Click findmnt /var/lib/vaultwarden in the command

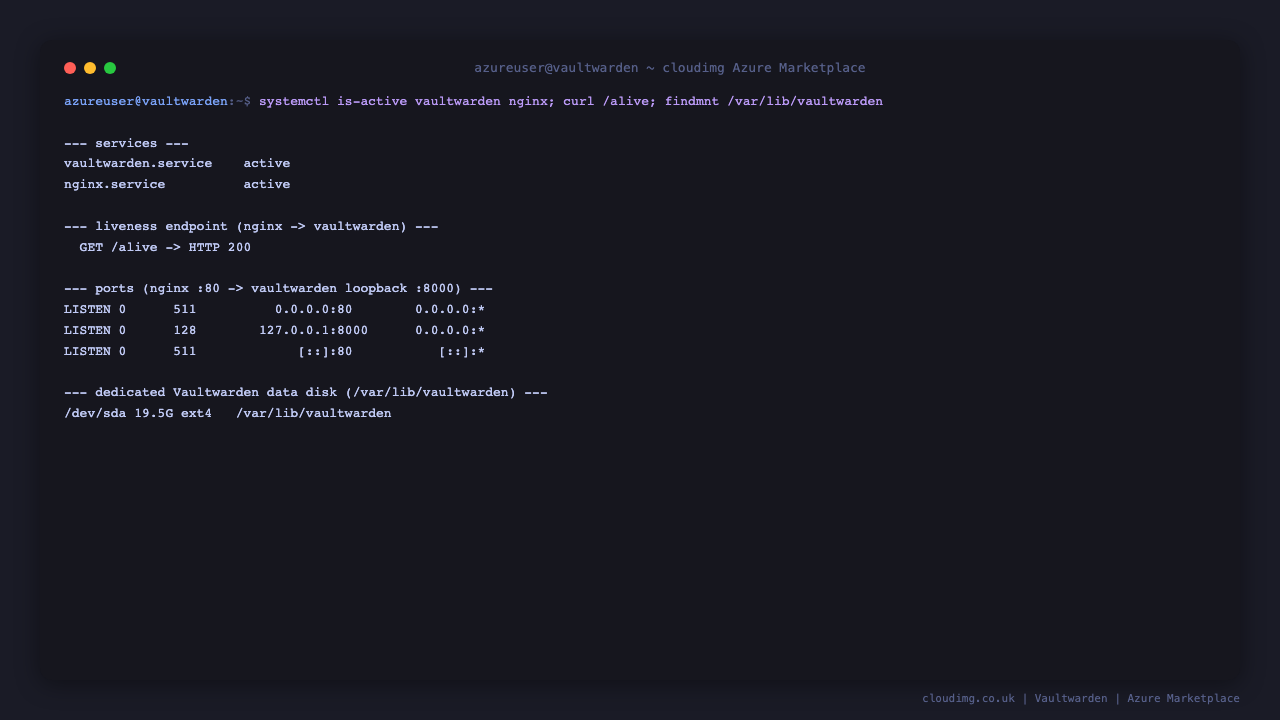click(x=774, y=101)
